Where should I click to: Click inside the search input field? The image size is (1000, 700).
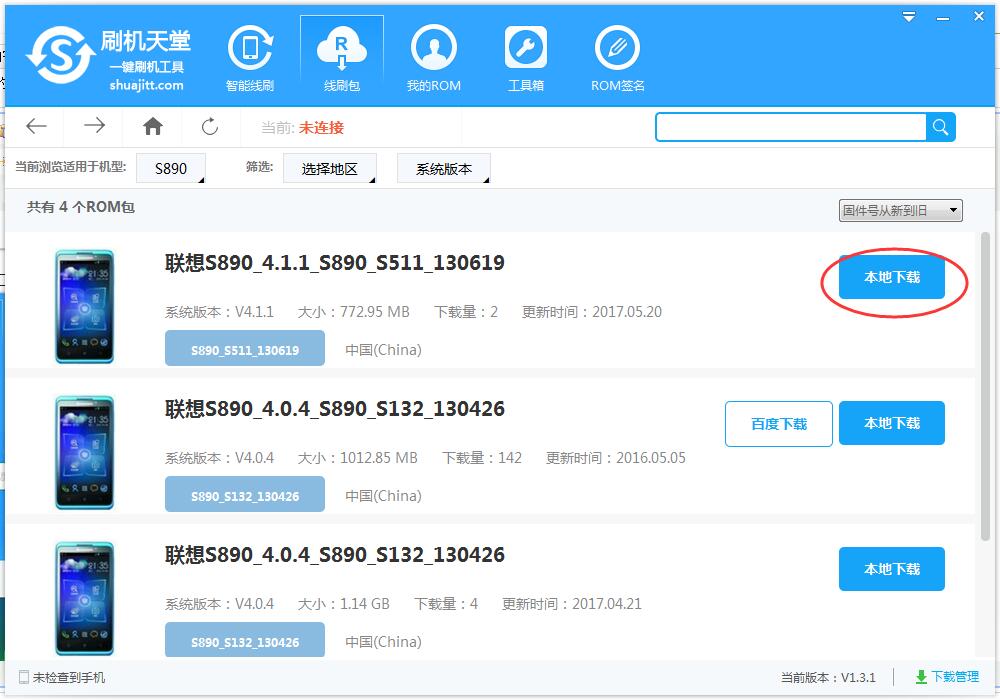click(790, 127)
